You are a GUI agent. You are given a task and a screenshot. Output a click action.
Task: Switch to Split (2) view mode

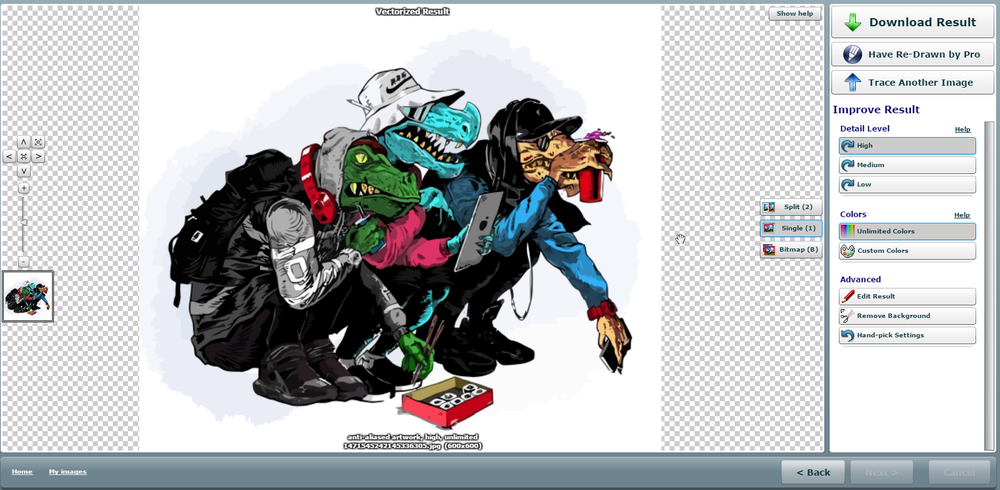[791, 207]
